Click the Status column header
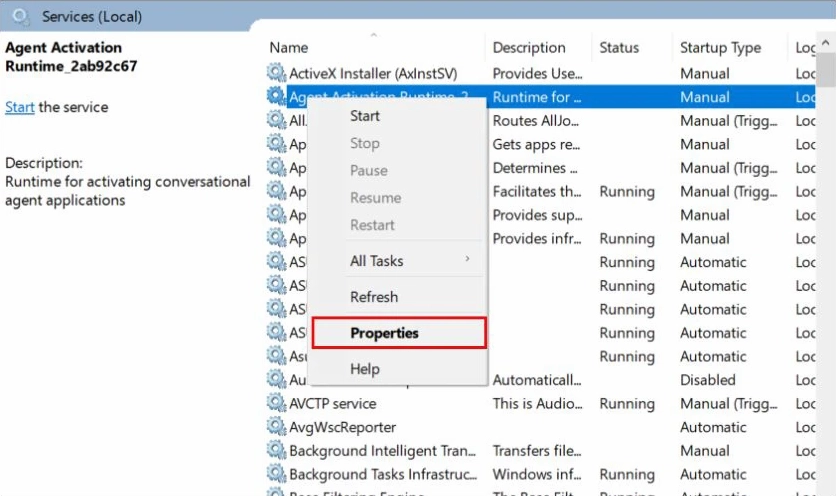 coord(619,48)
